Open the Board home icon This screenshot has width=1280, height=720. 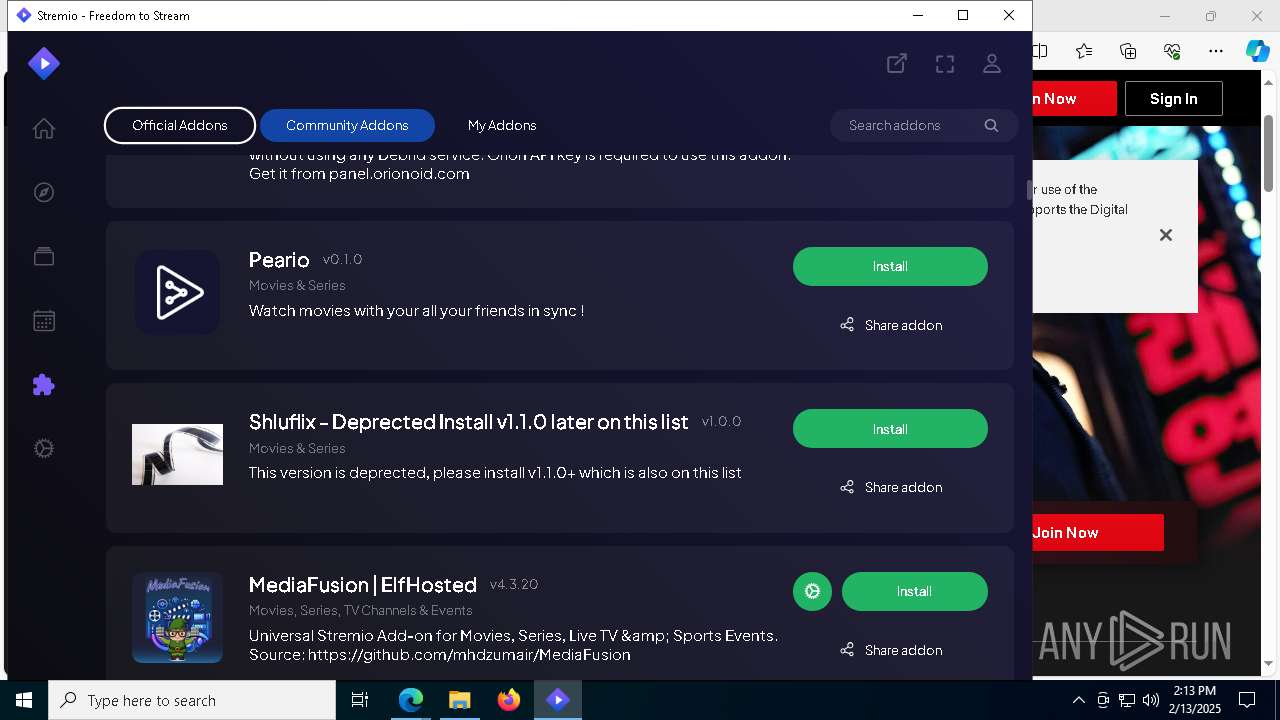click(43, 129)
